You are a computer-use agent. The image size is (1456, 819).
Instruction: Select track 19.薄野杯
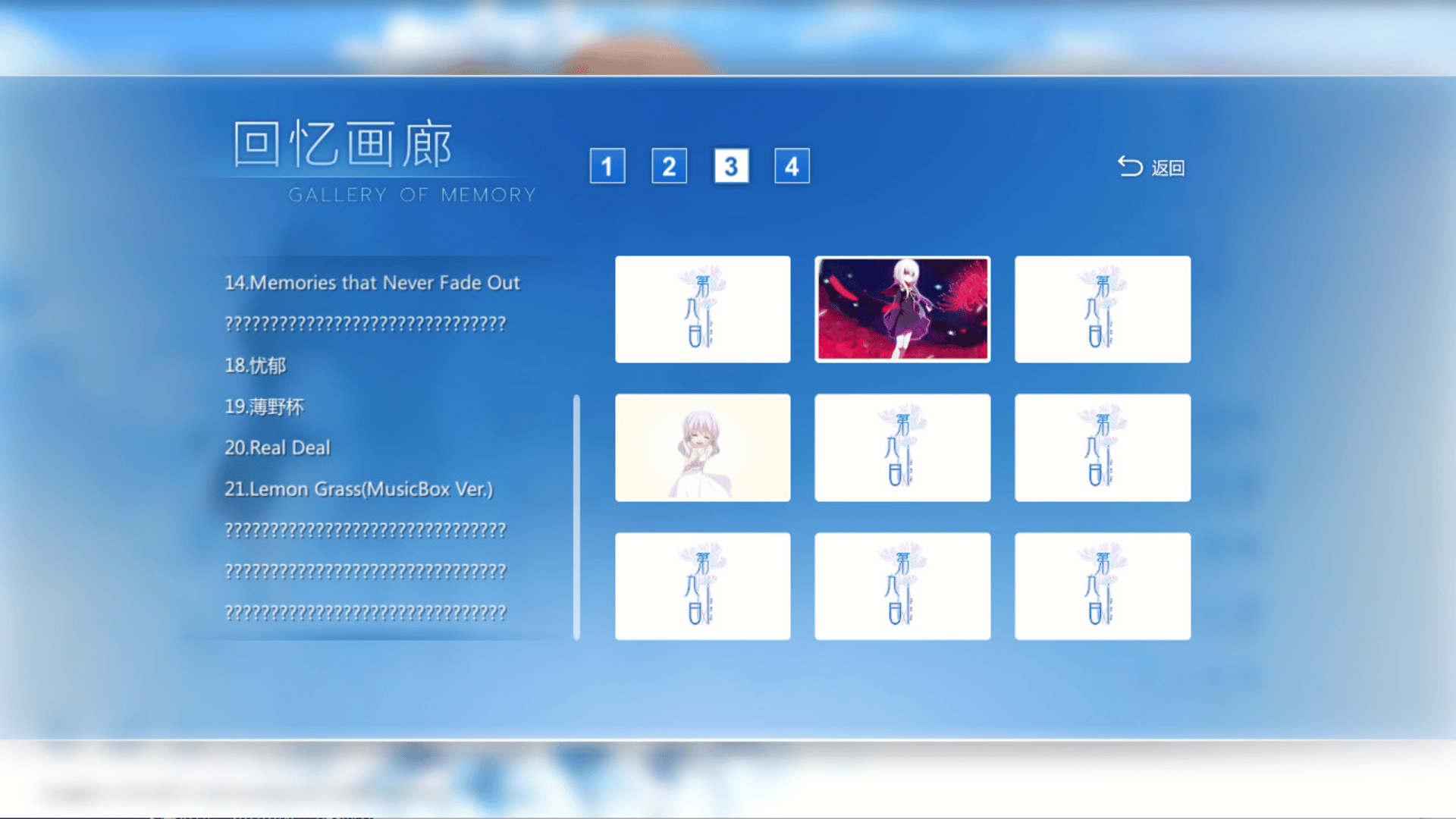click(x=264, y=406)
